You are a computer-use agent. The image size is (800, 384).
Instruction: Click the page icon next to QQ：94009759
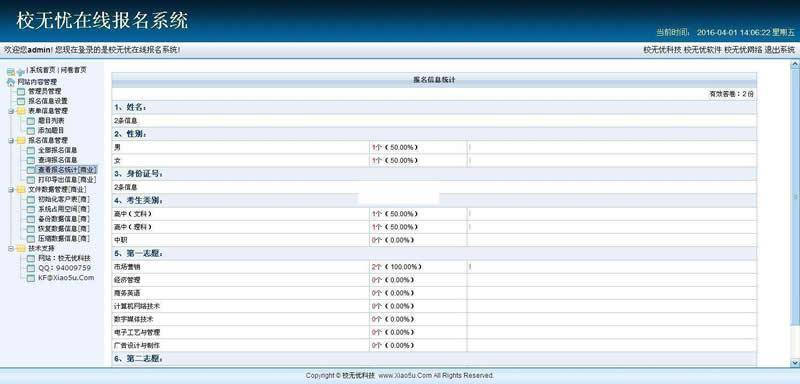31,268
